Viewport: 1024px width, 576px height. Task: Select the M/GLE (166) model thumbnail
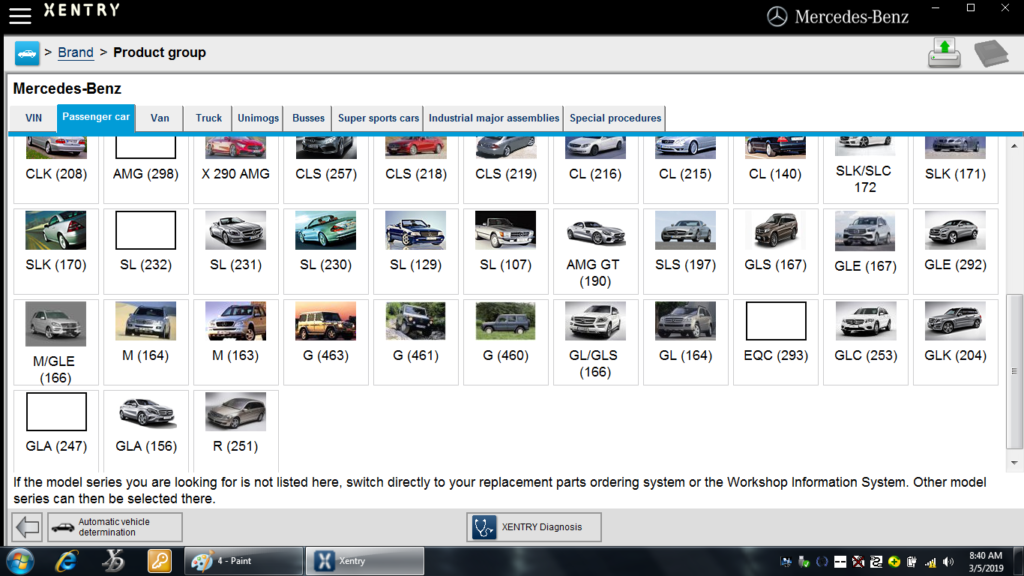[56, 323]
